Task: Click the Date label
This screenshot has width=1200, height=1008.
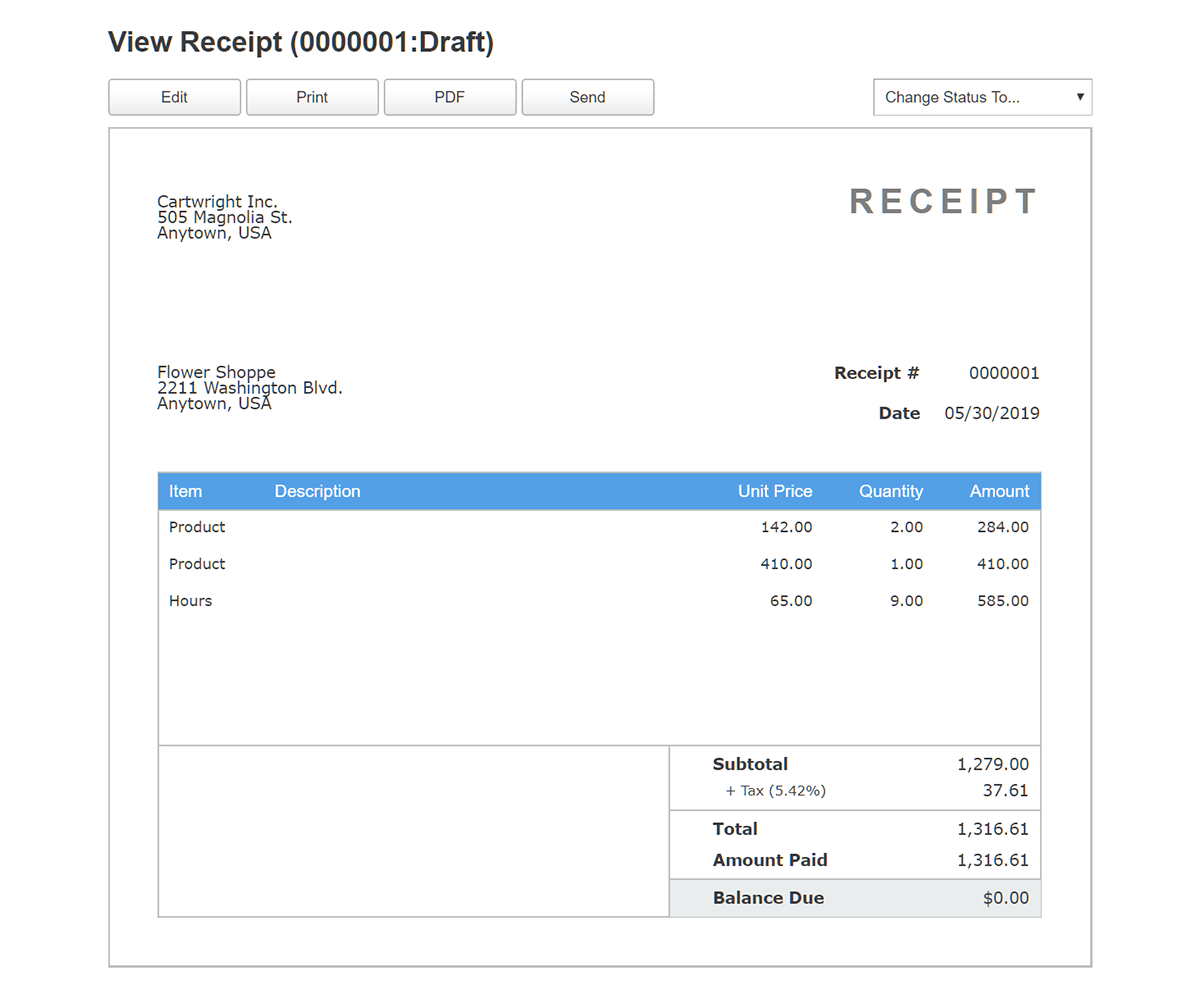Action: (899, 413)
